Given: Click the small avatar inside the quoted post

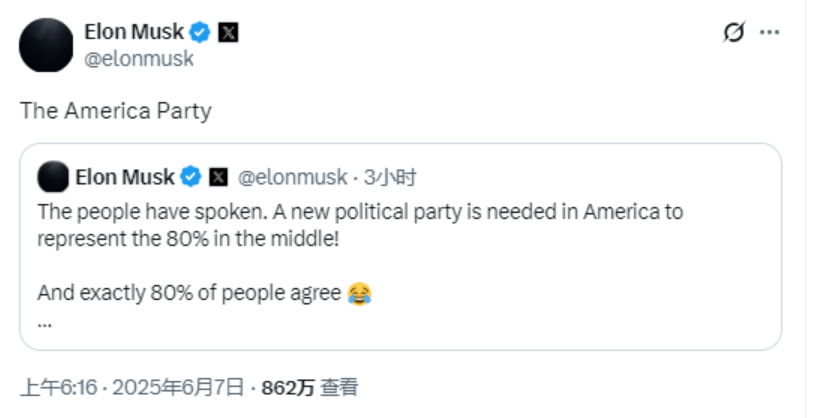Looking at the screenshot, I should tap(53, 177).
